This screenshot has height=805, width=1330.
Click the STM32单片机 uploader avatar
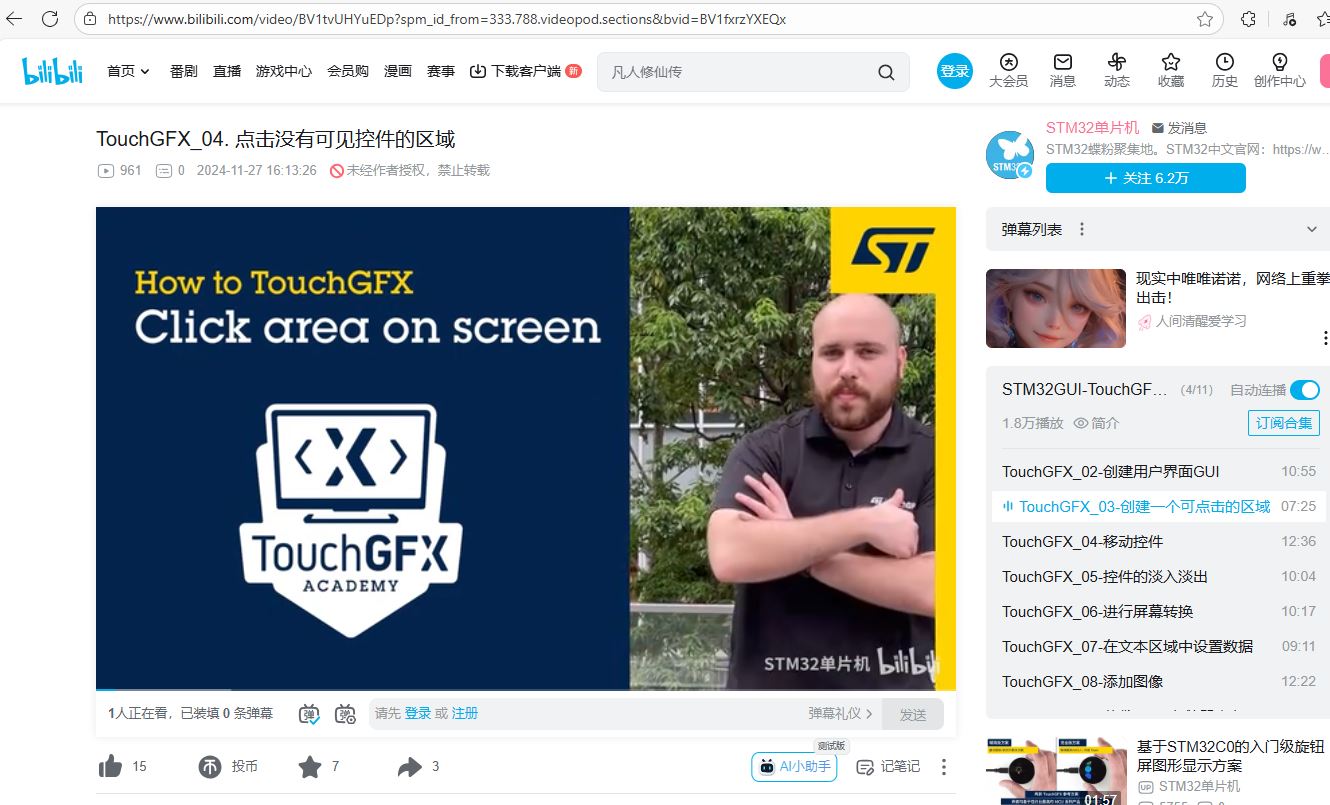(1010, 155)
